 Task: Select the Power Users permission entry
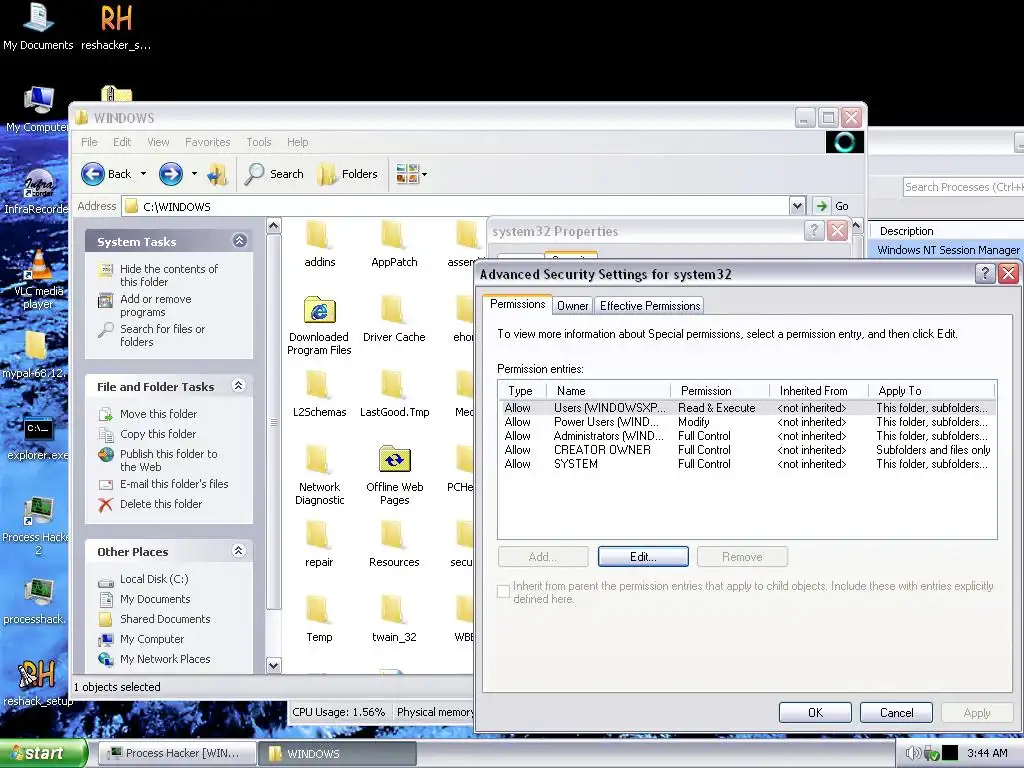pyautogui.click(x=746, y=422)
